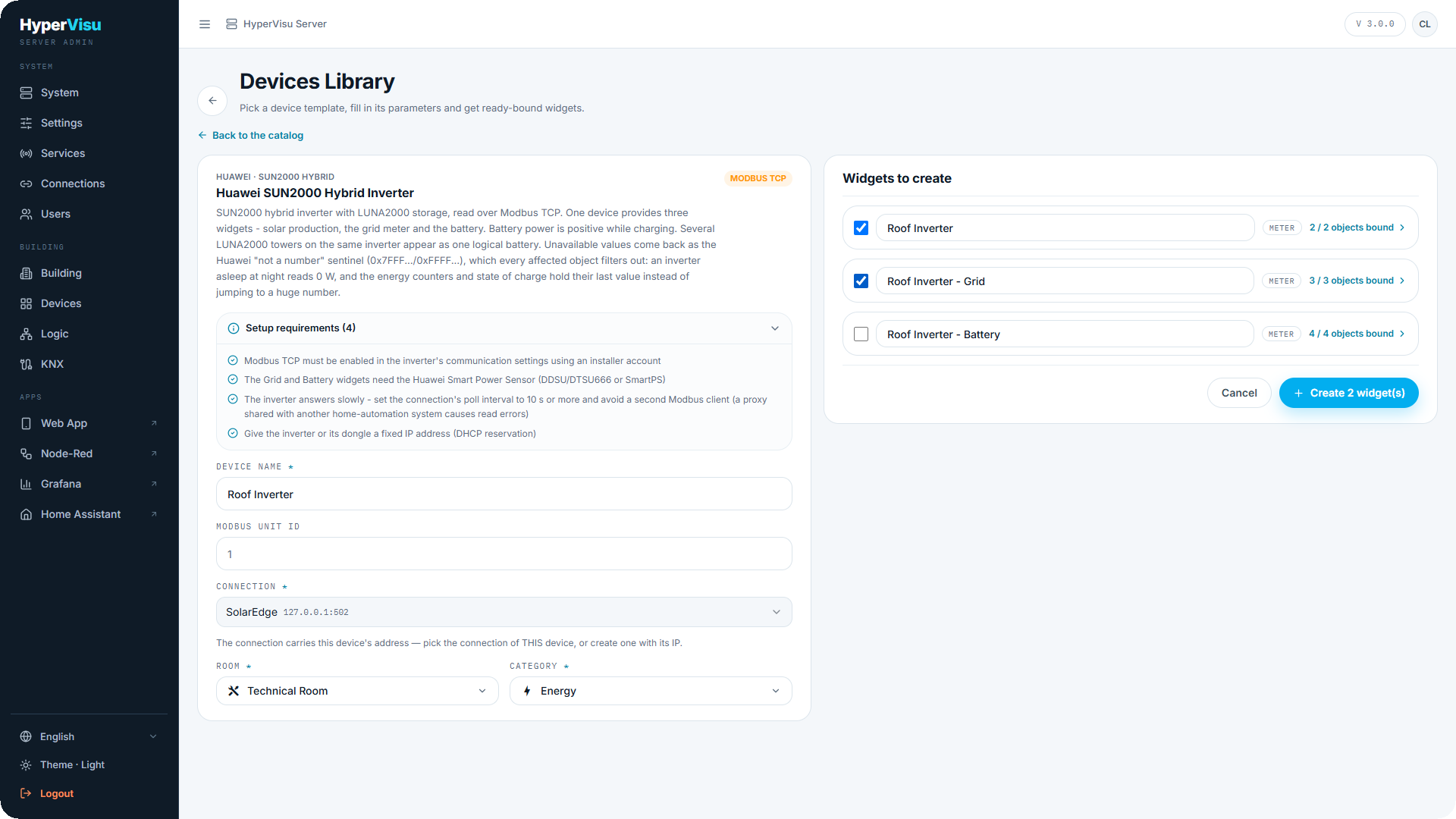Click the HyperVisu Server icon
Image resolution: width=1456 pixels, height=819 pixels.
click(x=231, y=24)
